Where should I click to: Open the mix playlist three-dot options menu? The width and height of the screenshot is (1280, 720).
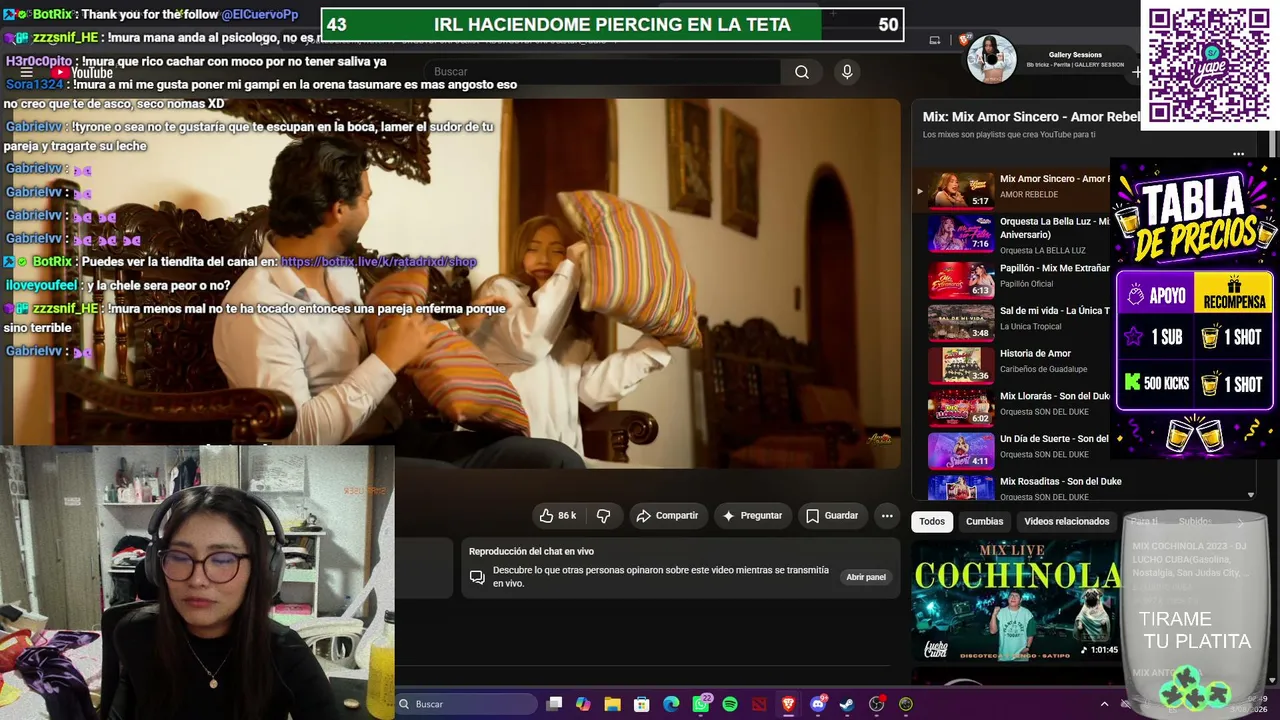click(1238, 154)
